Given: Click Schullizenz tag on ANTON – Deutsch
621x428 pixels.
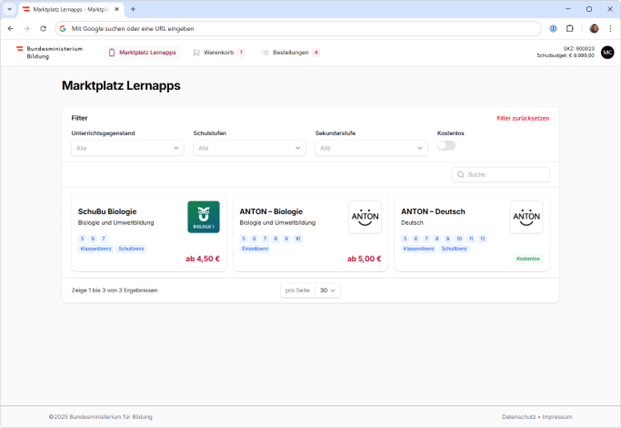Looking at the screenshot, I should click(x=454, y=249).
